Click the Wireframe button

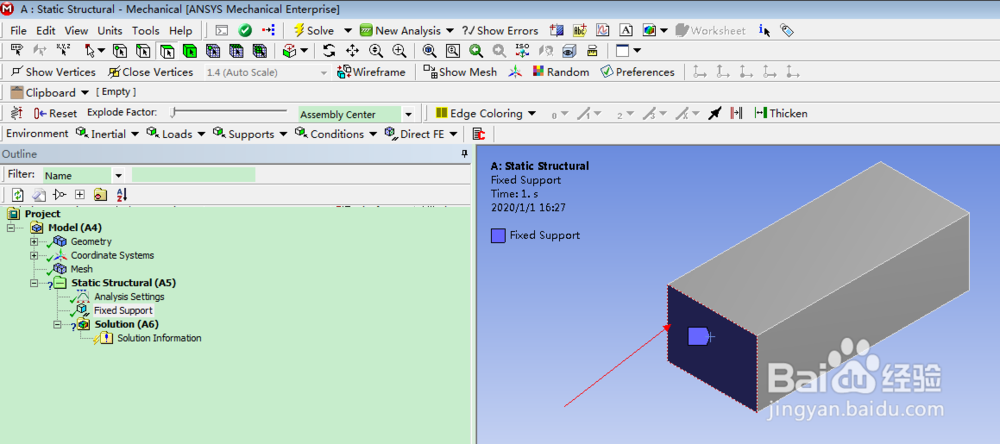(x=371, y=72)
